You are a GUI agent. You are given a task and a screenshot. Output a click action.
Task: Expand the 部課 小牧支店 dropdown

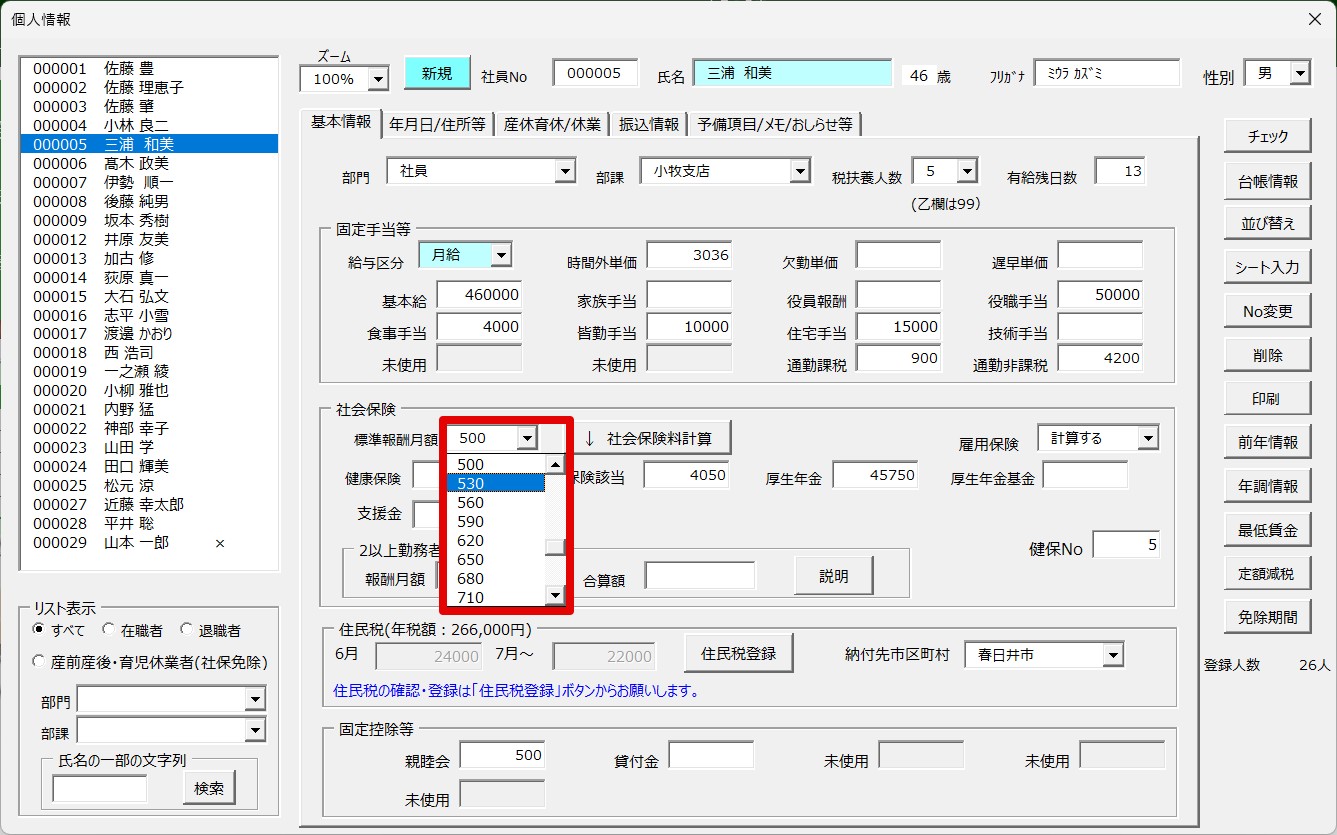[799, 172]
